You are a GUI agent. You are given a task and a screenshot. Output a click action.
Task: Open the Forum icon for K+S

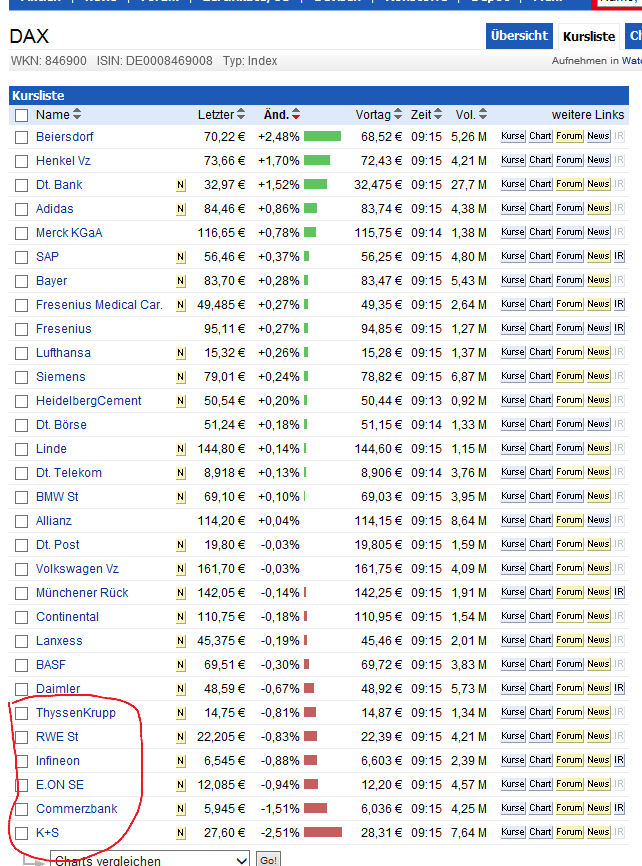point(569,832)
